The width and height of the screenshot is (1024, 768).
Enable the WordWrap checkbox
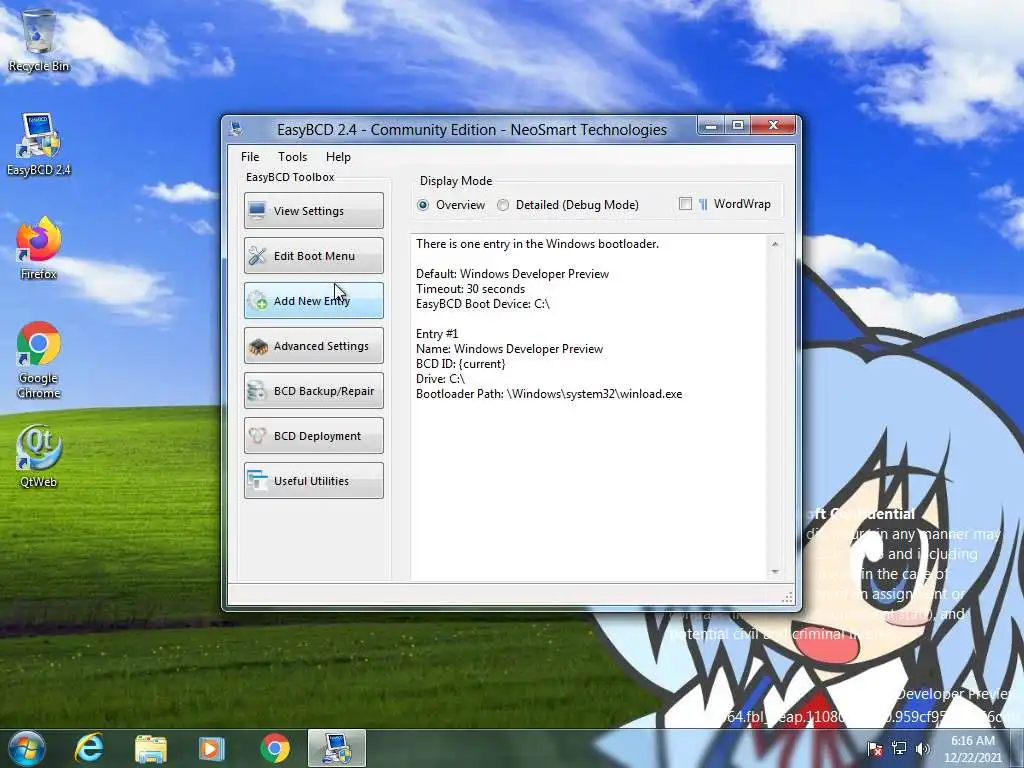(x=685, y=204)
